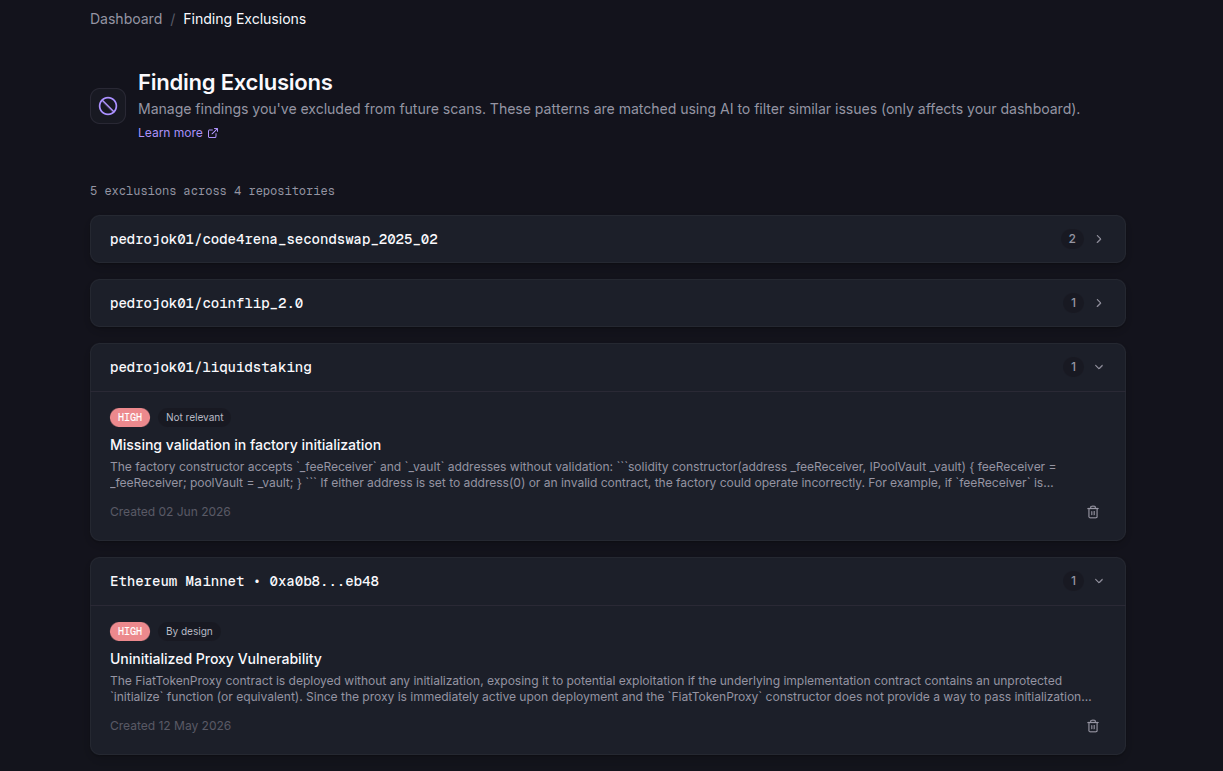Expand the code4rena_secondswap_2025_02 repository row
The height and width of the screenshot is (771, 1223).
[608, 239]
